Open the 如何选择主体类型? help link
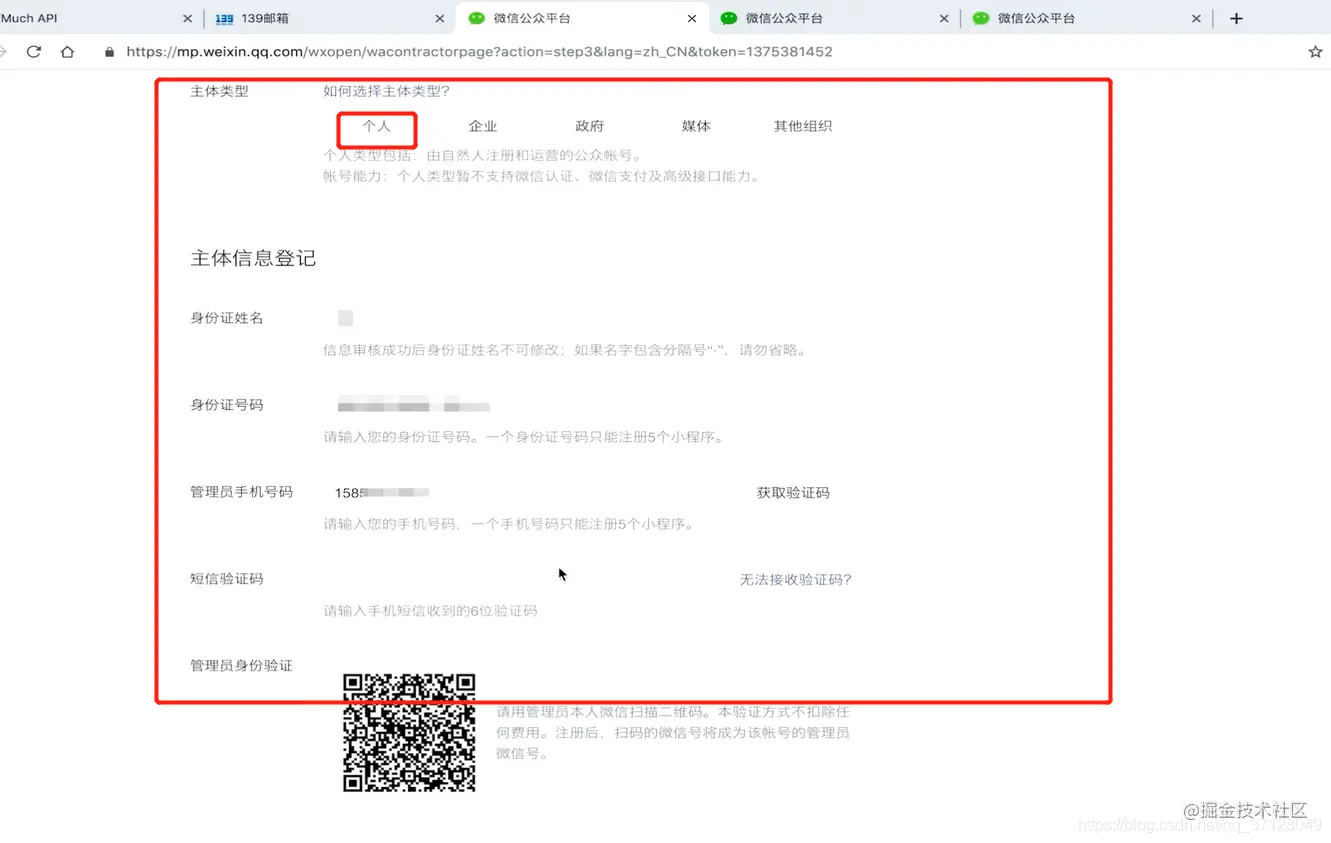Viewport: 1331px width, 843px height. 386,91
